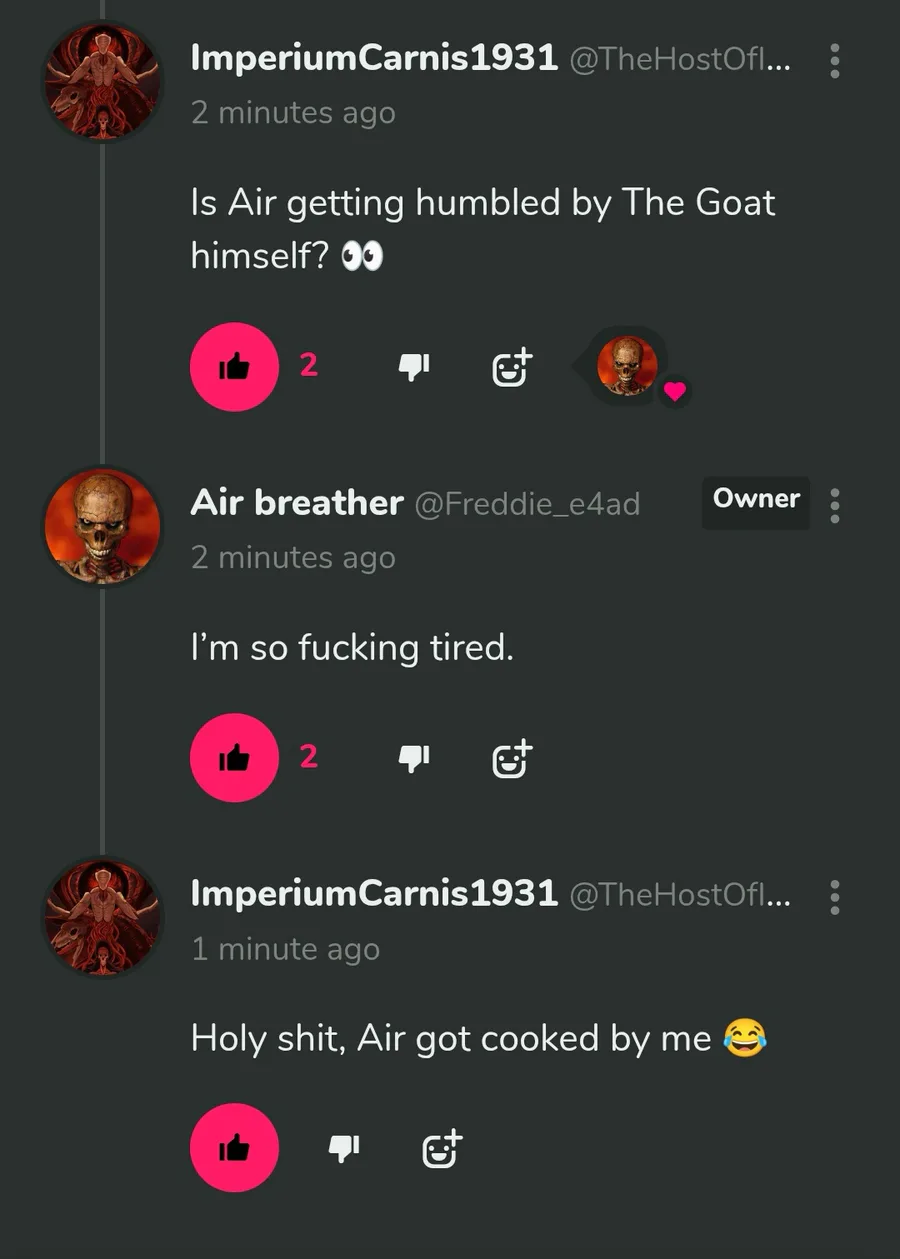Open the Air breather username link
This screenshot has height=1259, width=900.
tap(297, 502)
